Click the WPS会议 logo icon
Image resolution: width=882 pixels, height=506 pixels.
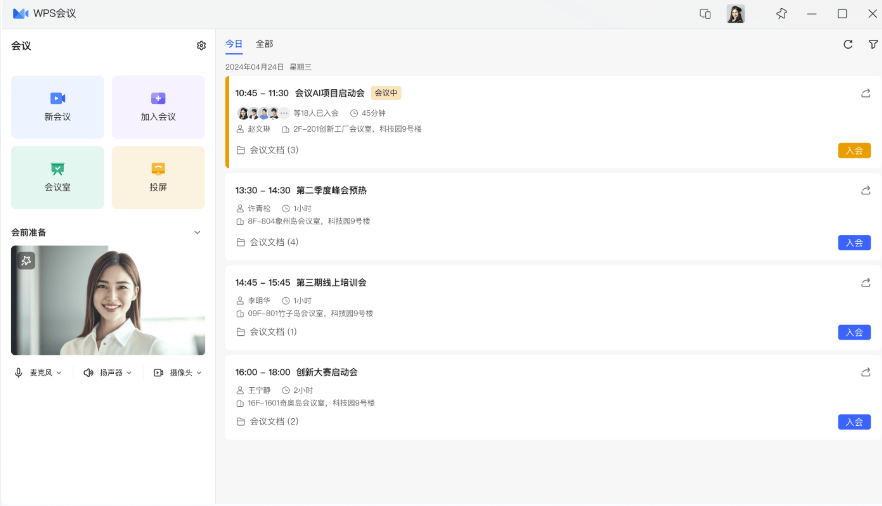pyautogui.click(x=21, y=13)
